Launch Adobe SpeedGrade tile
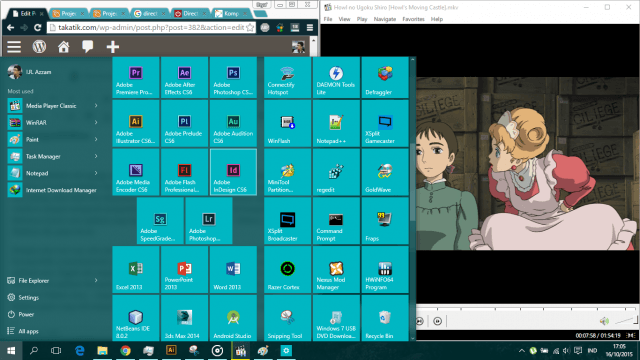640x360 pixels. [x=160, y=221]
